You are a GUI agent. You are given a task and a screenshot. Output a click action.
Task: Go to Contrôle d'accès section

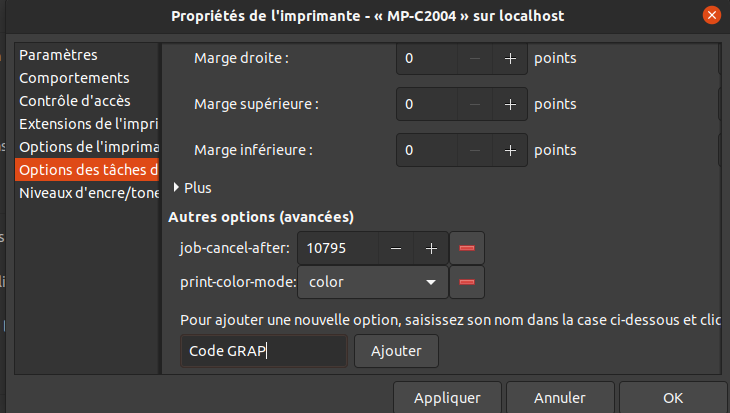(74, 101)
